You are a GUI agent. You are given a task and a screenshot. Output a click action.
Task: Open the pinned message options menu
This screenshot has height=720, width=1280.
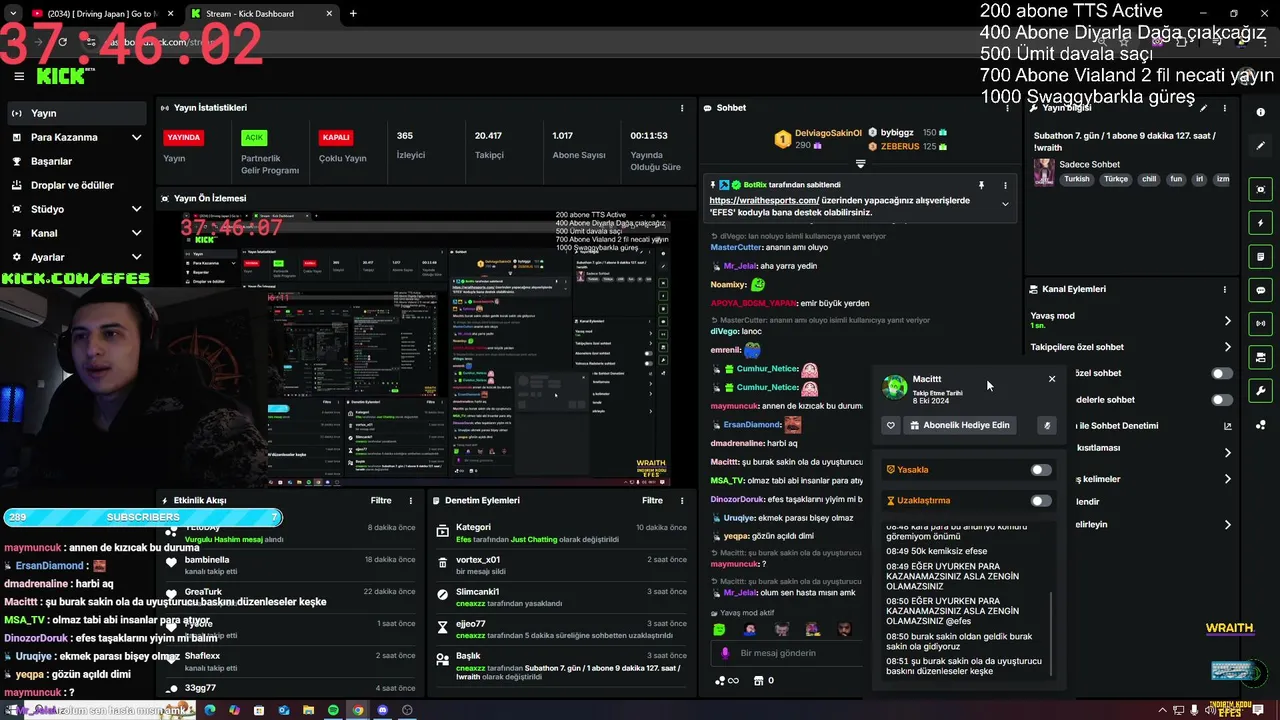[x=1005, y=185]
